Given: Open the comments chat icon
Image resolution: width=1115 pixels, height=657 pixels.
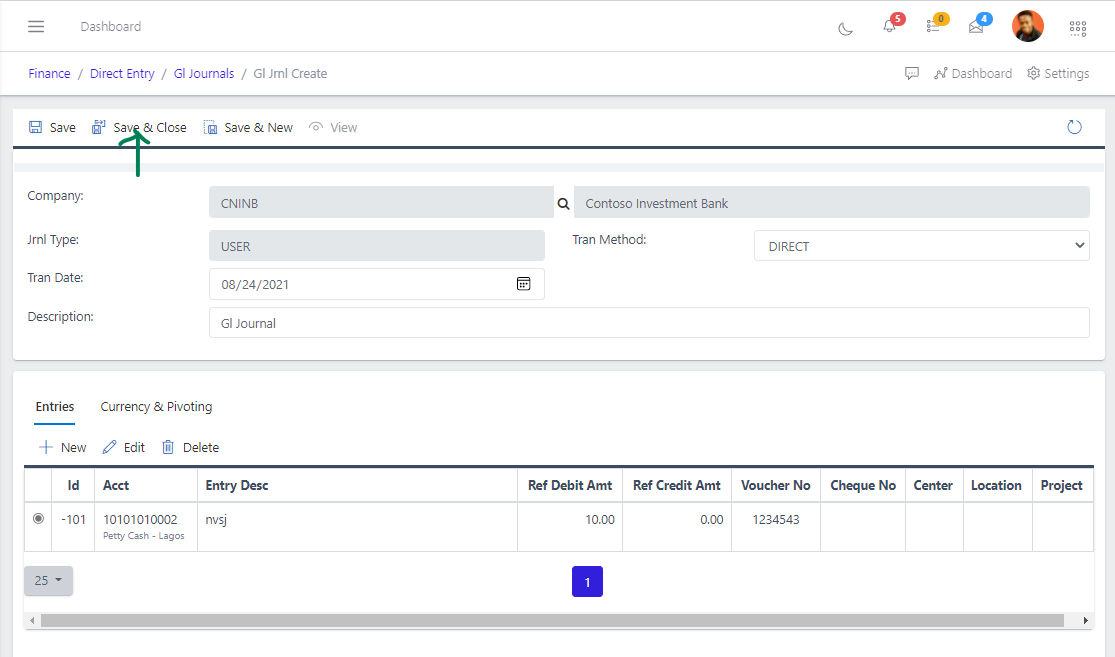Looking at the screenshot, I should pyautogui.click(x=912, y=73).
